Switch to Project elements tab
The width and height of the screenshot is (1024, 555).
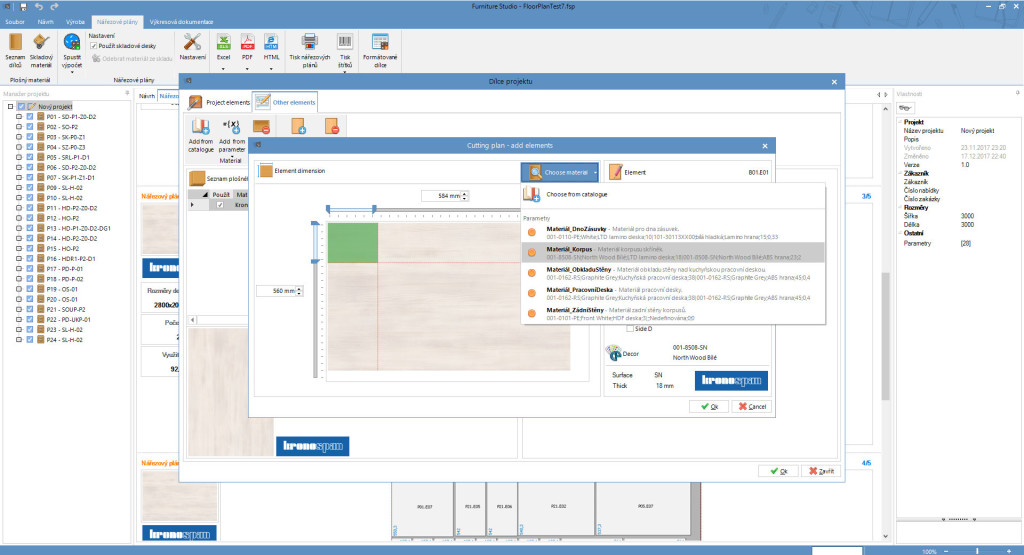pos(219,103)
